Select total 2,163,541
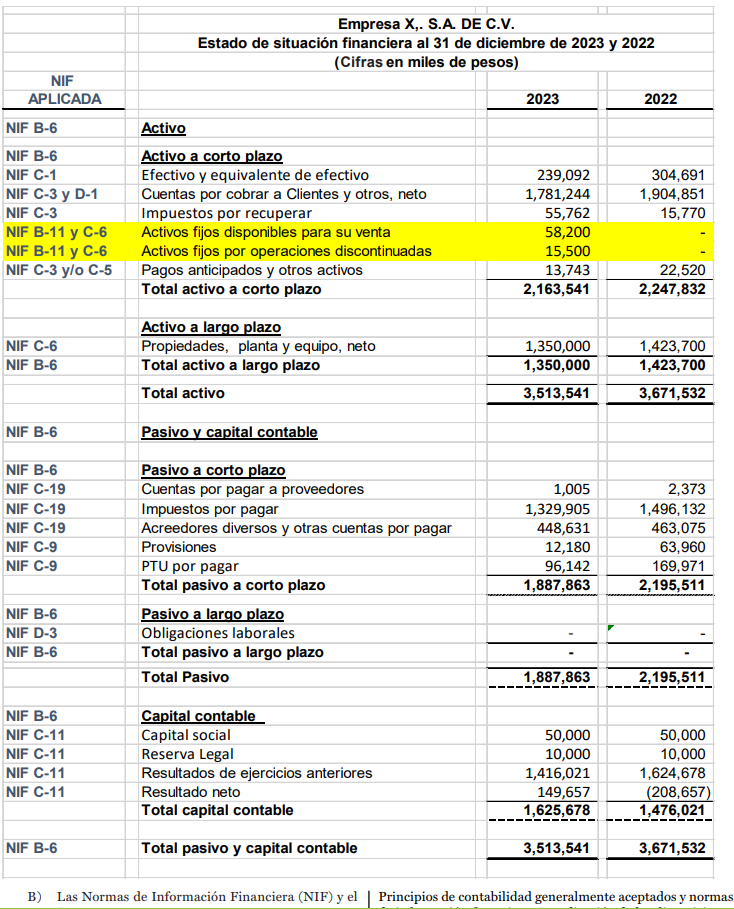 pyautogui.click(x=556, y=289)
